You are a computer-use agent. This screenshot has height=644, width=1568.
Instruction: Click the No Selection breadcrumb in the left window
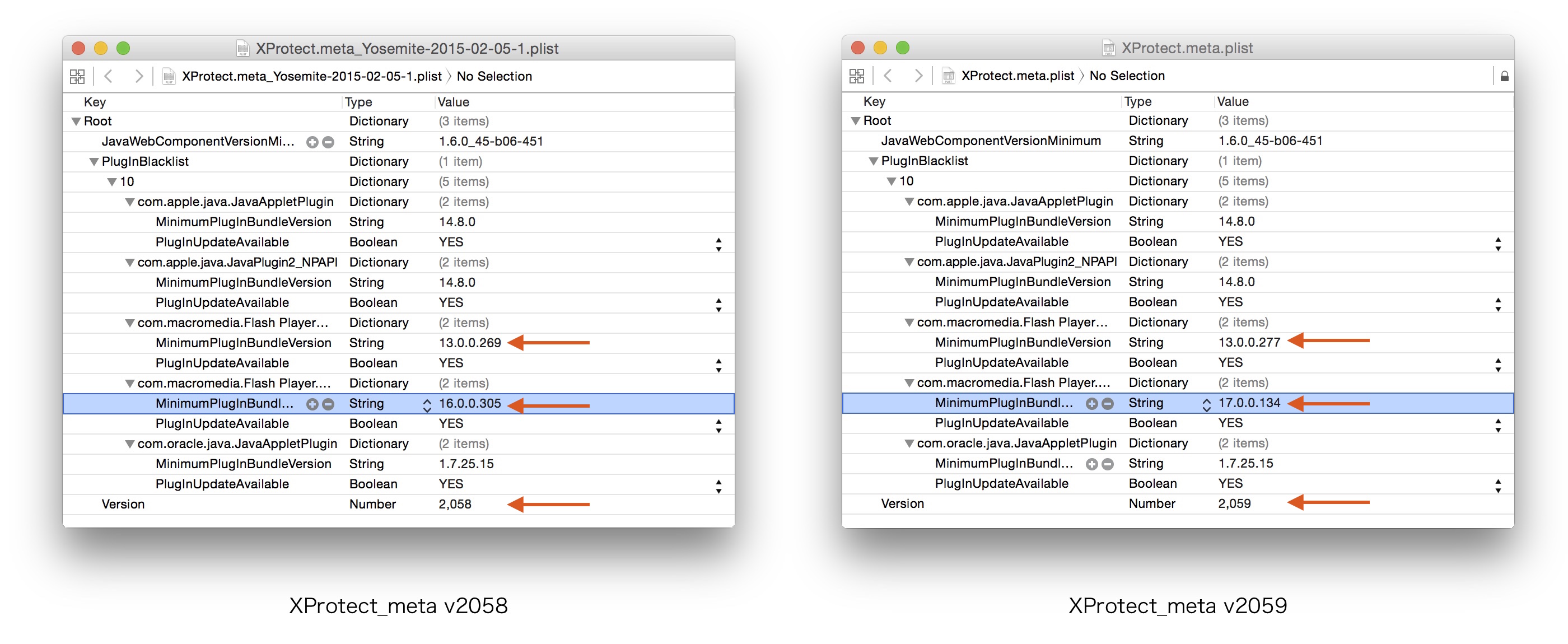point(494,76)
